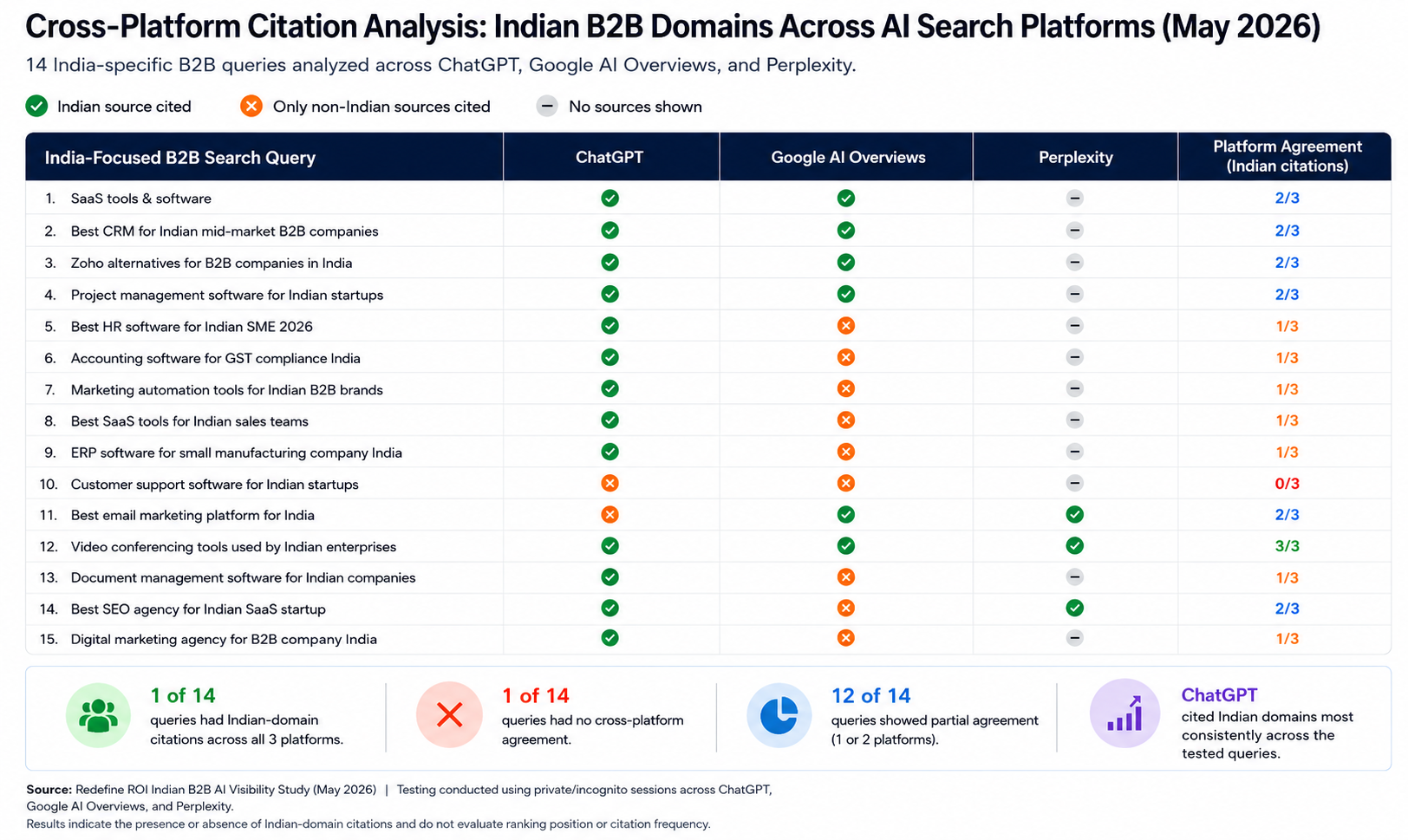This screenshot has width=1408, height=840.
Task: Click the red X circle summary icon
Action: pyautogui.click(x=449, y=715)
